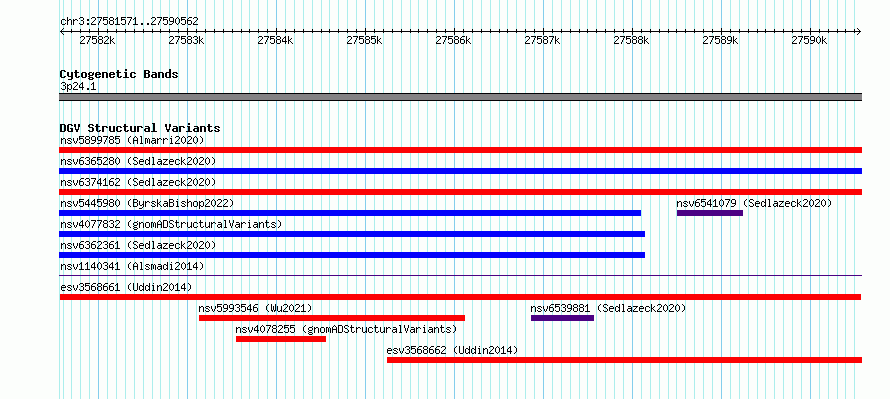
Task: Click the 27587k ruler tick label
Action: (543, 41)
